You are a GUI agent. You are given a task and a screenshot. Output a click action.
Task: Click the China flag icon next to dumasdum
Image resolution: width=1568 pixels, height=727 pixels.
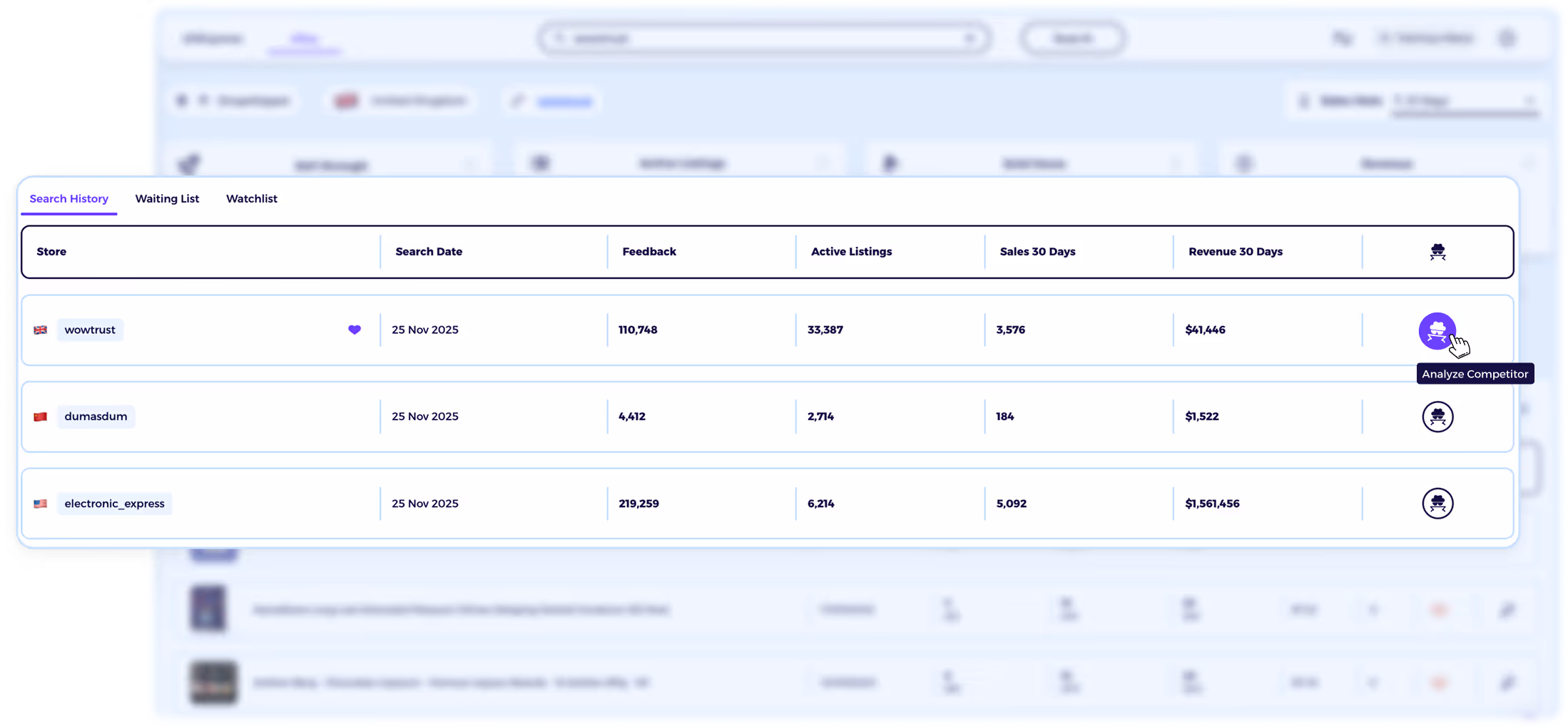[x=41, y=416]
